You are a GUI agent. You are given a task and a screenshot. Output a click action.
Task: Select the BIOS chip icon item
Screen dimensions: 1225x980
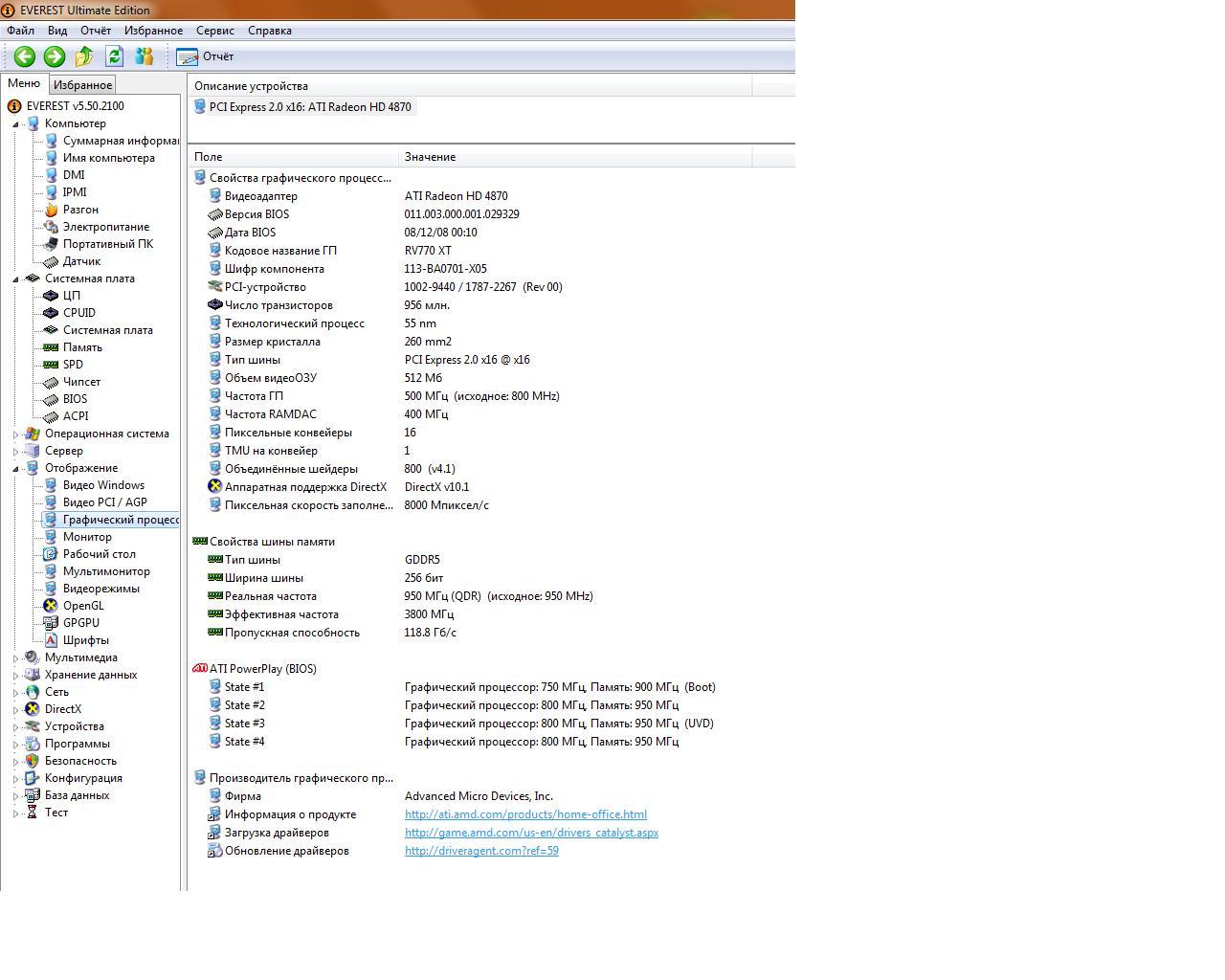pos(51,399)
